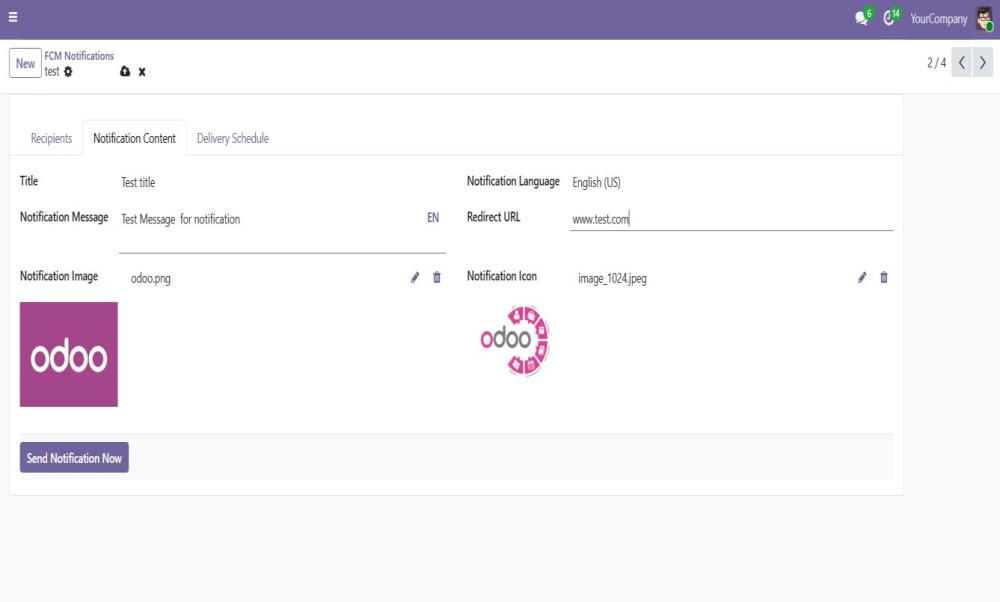The width and height of the screenshot is (1000, 602).
Task: Open the activities clock icon
Action: point(888,19)
